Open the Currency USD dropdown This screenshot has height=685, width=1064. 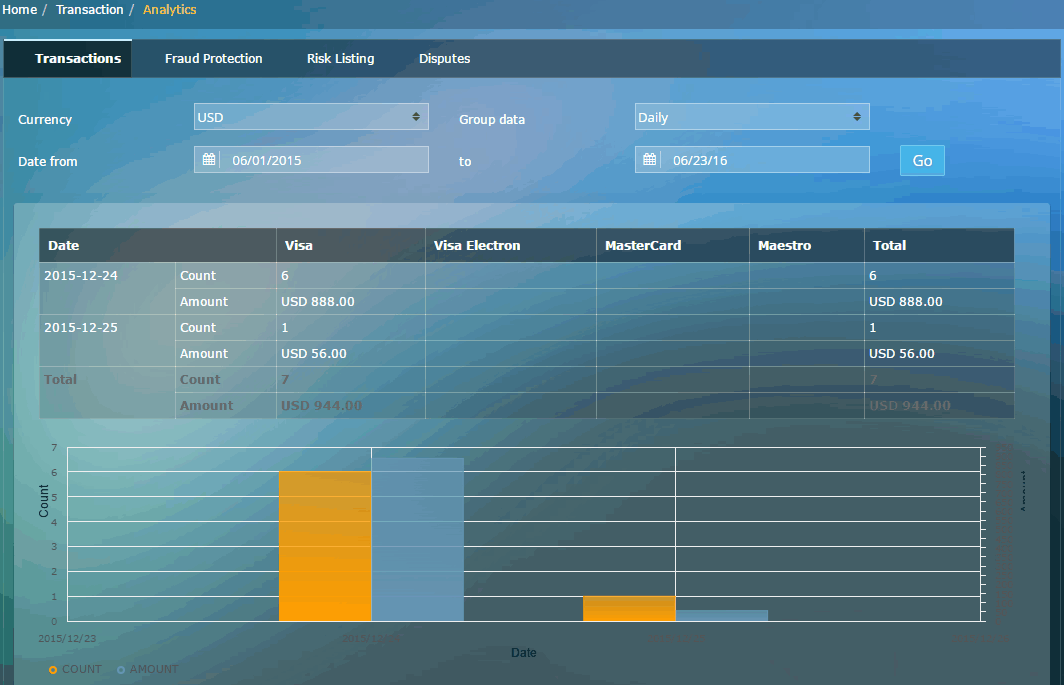click(x=311, y=117)
